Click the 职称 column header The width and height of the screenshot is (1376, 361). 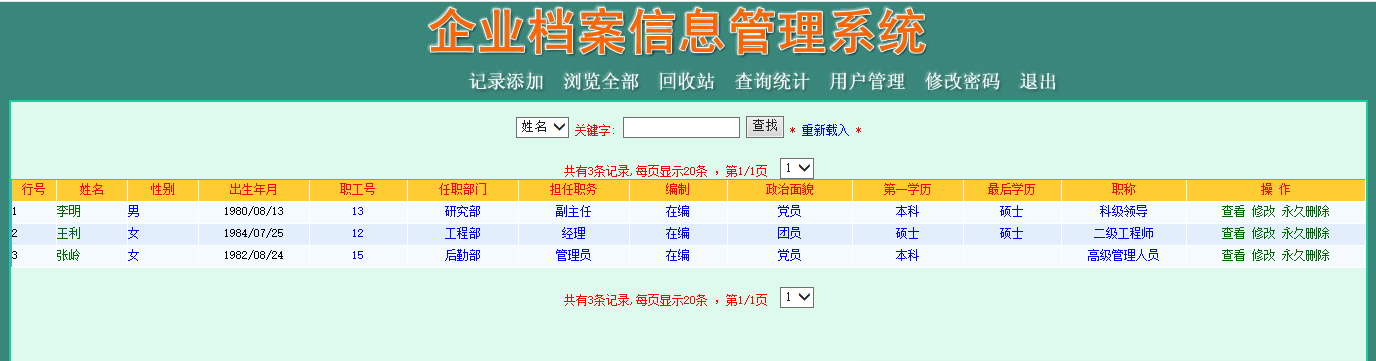[1123, 189]
